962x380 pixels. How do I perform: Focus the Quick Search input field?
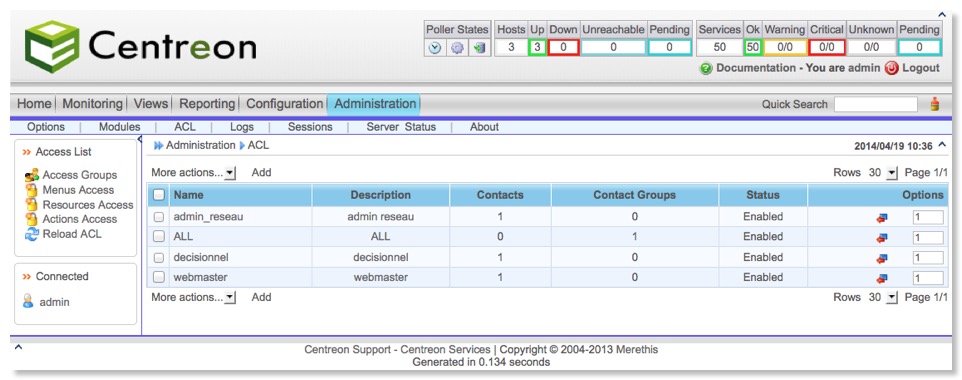click(875, 104)
